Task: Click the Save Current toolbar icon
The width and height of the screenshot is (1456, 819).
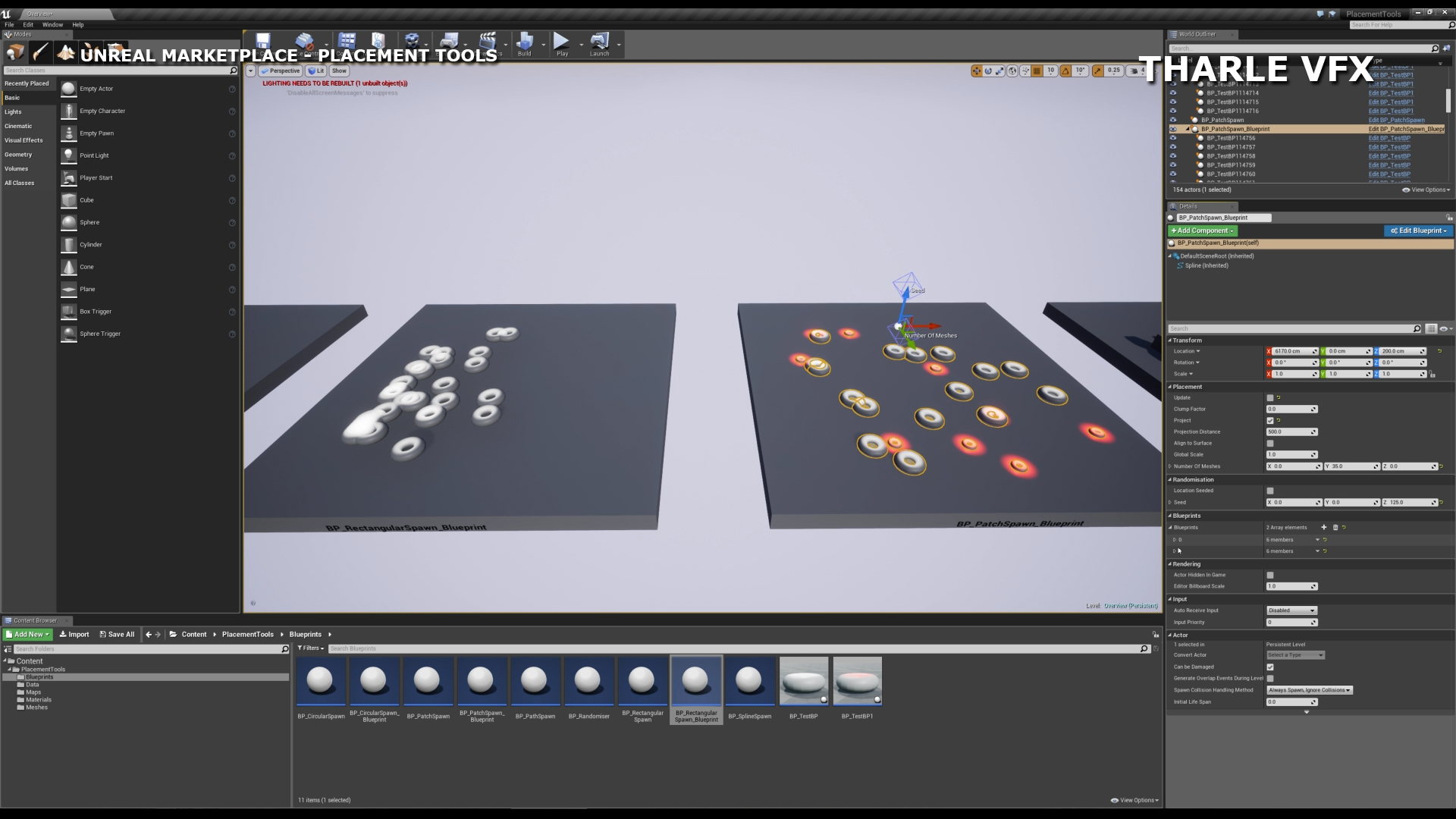Action: 263,42
